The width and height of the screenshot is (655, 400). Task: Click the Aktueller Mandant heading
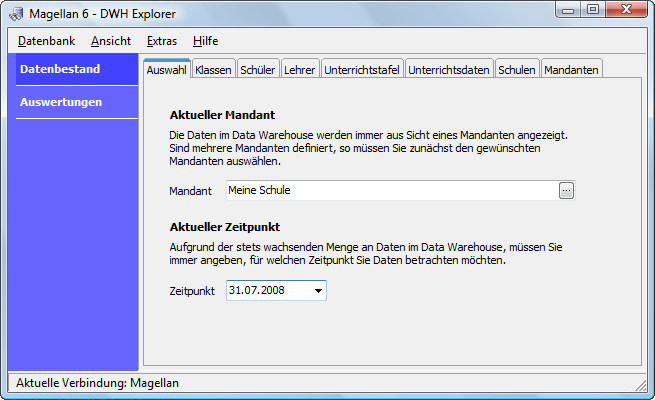coord(222,115)
